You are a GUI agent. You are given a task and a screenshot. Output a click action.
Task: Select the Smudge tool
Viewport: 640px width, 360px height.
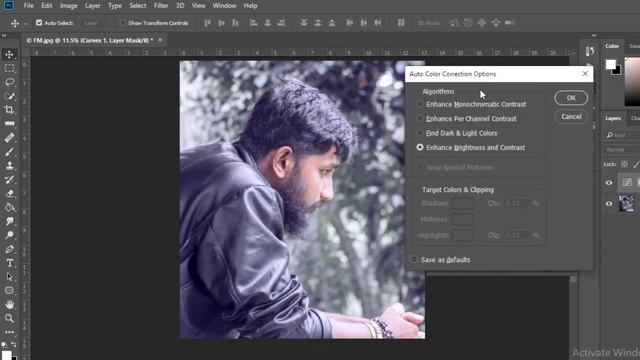coord(9,221)
